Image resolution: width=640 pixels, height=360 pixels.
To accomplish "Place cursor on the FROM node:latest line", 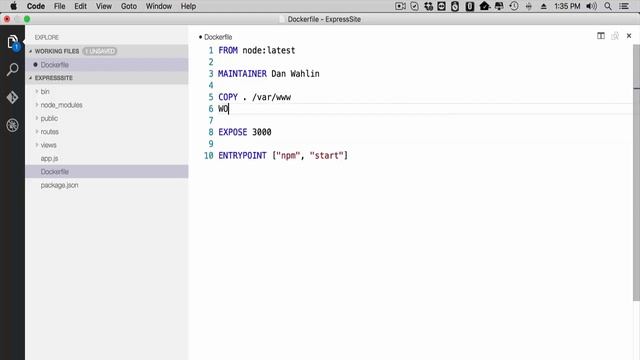I will pyautogui.click(x=257, y=51).
